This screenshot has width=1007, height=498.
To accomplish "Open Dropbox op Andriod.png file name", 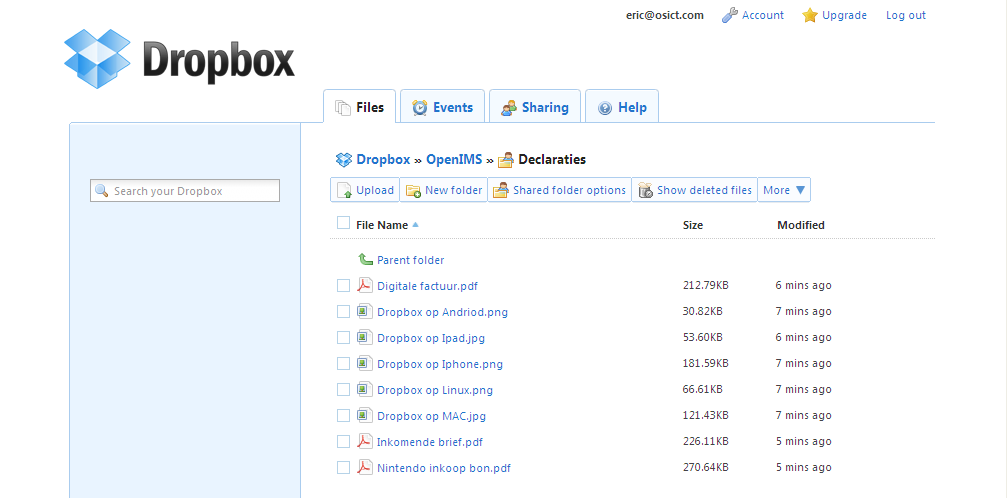I will (x=442, y=312).
